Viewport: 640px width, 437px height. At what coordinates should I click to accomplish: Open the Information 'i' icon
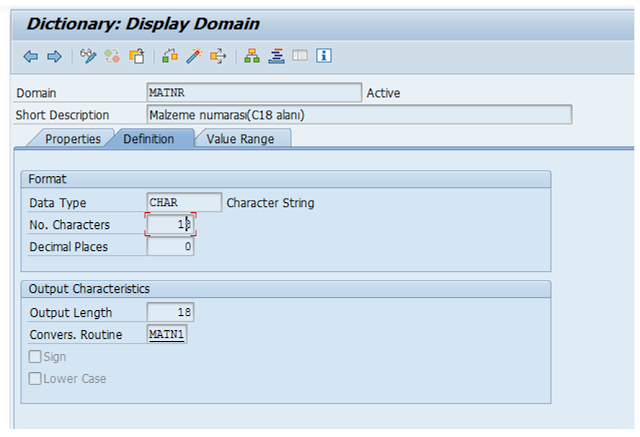point(324,55)
